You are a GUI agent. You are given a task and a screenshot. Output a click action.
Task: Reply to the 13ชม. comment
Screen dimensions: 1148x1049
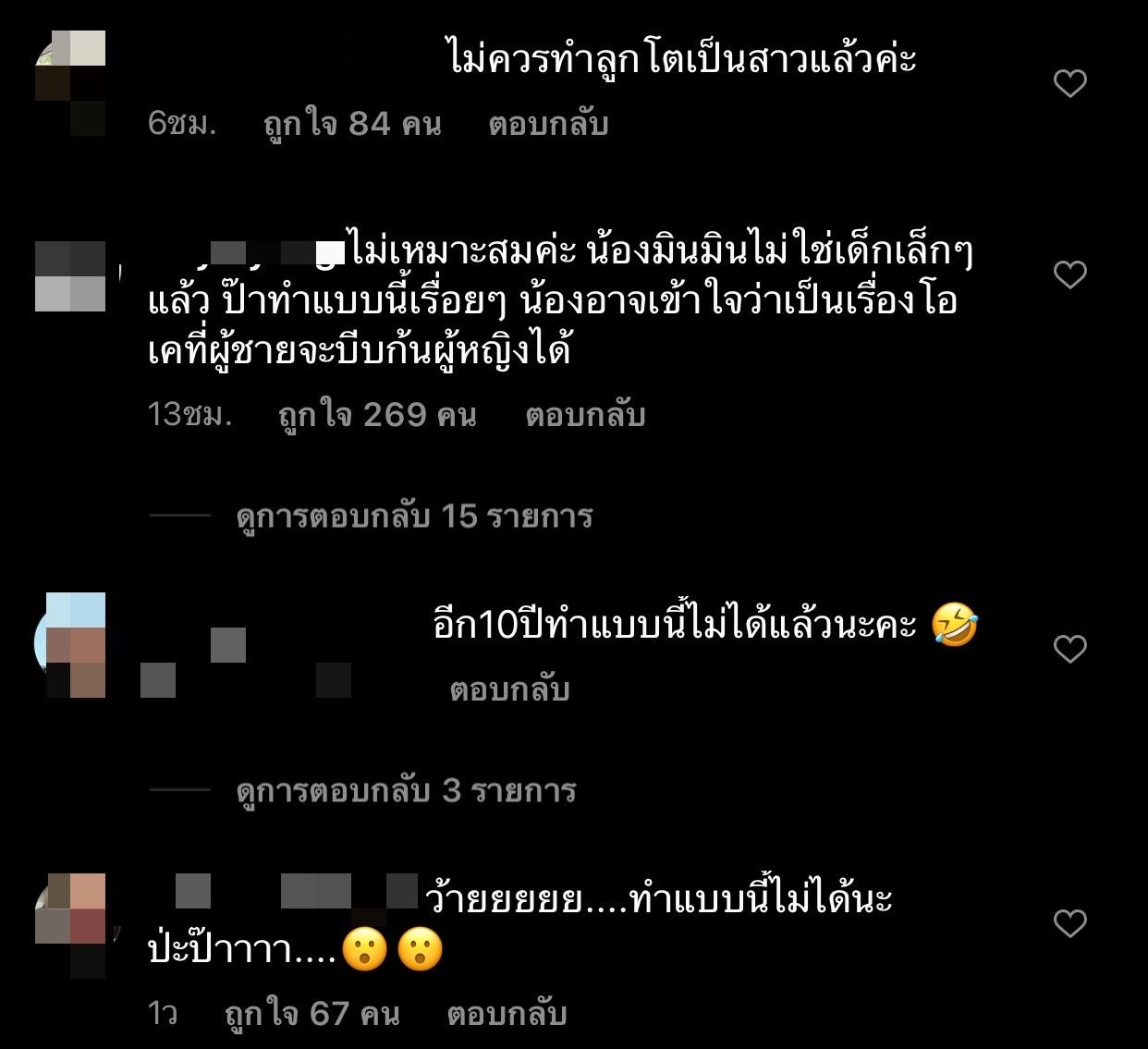pos(585,415)
